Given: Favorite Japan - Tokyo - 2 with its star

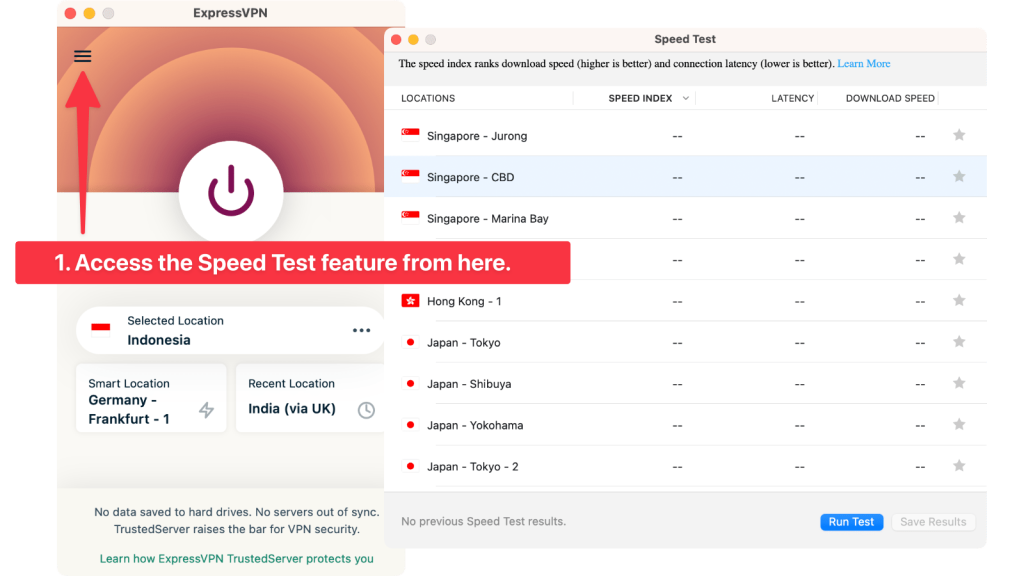Looking at the screenshot, I should coord(959,466).
